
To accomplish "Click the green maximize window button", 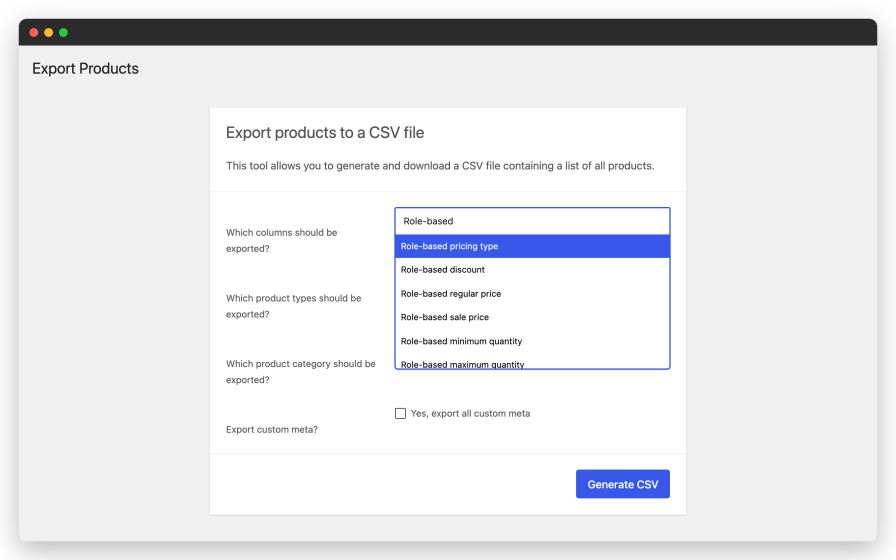I will point(63,33).
